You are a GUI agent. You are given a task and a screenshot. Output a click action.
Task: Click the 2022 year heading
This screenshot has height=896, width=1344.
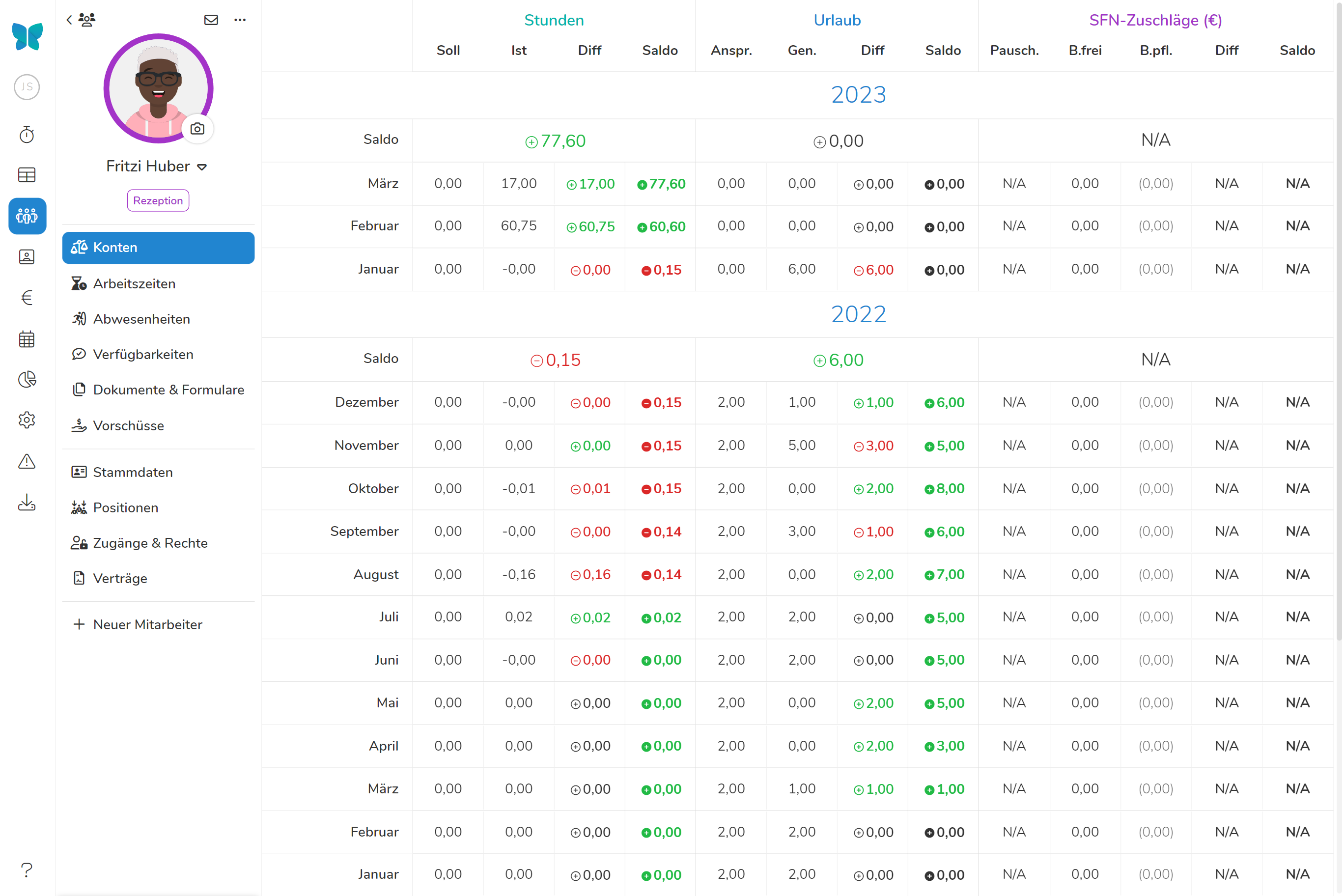[x=858, y=314]
